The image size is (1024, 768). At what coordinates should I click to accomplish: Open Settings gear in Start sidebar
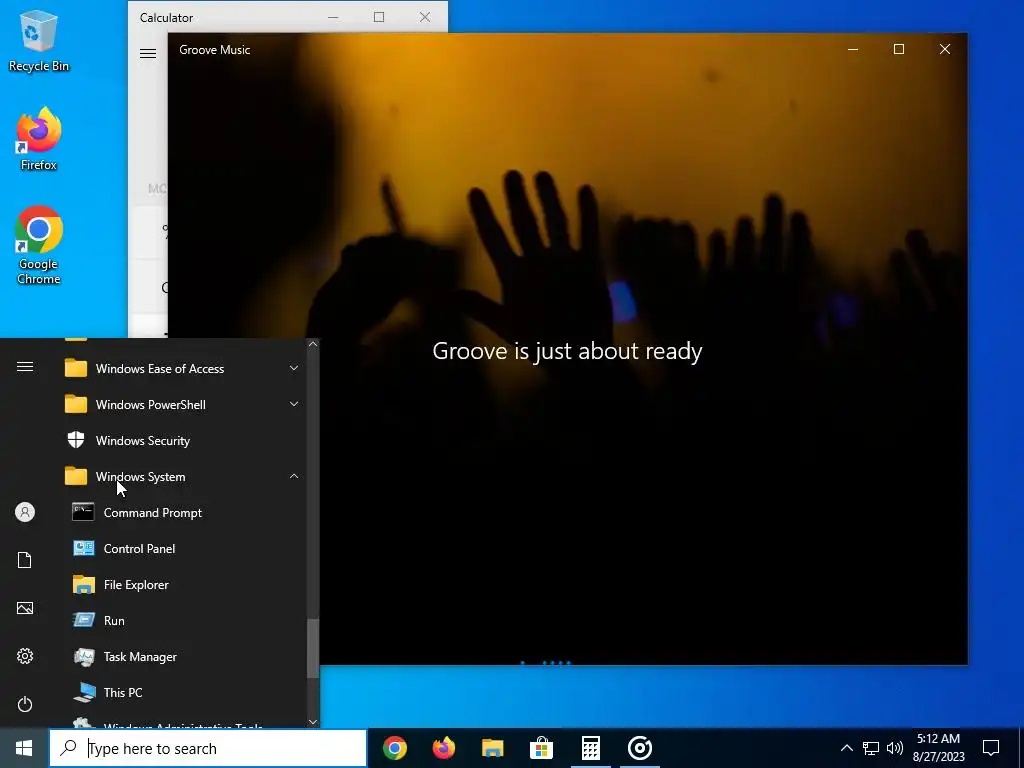(x=25, y=656)
